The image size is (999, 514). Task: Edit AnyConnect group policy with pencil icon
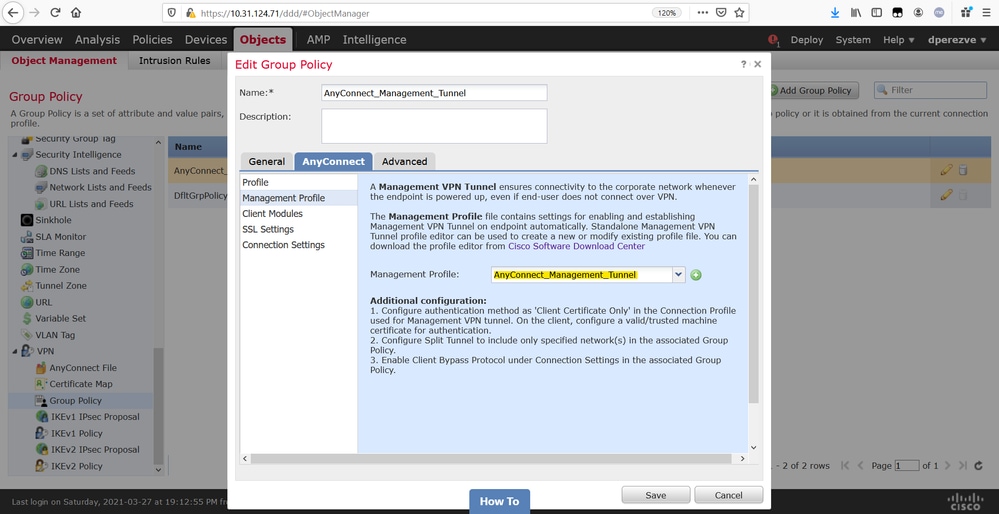click(x=946, y=170)
